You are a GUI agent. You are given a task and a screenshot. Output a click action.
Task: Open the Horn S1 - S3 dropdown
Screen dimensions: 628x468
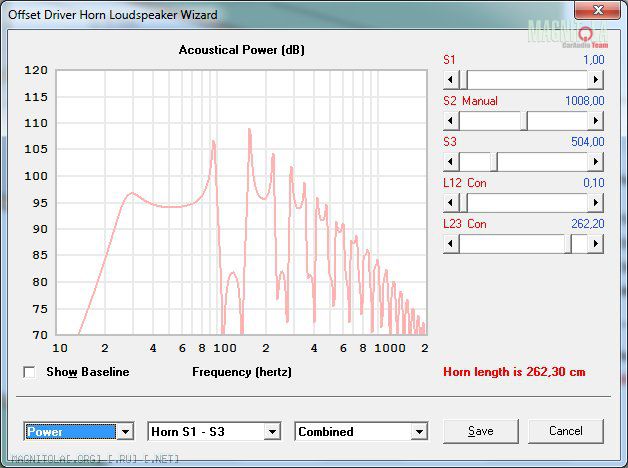pos(272,432)
